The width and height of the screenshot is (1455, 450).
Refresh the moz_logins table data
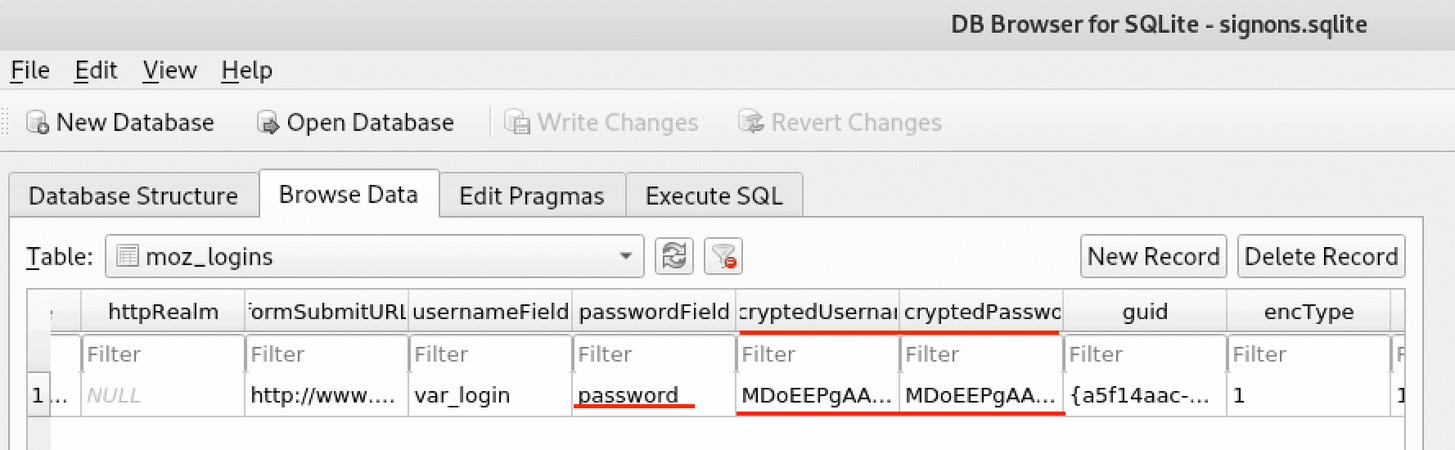pos(674,257)
